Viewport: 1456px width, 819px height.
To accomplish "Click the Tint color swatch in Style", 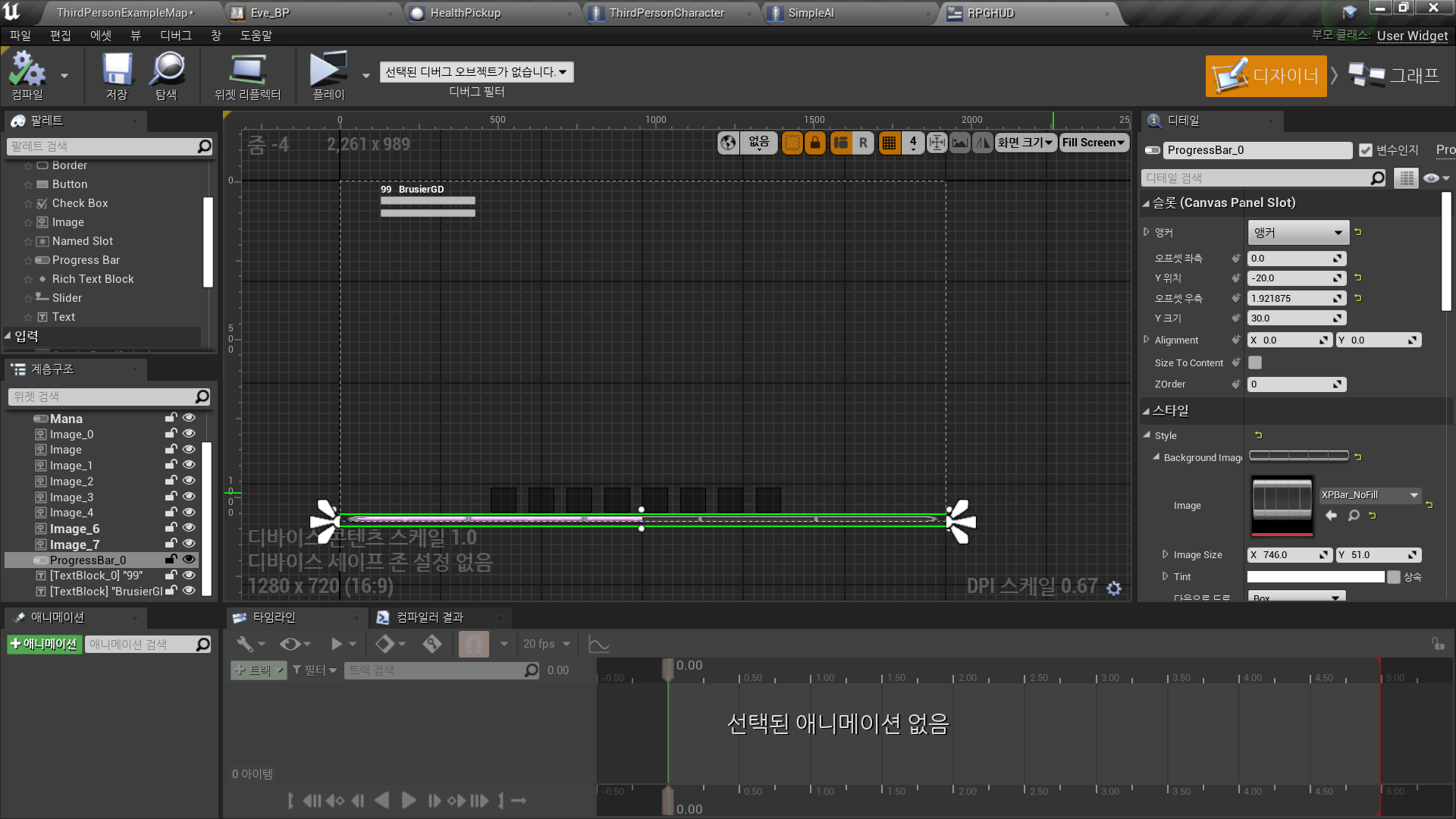I will click(x=1316, y=576).
